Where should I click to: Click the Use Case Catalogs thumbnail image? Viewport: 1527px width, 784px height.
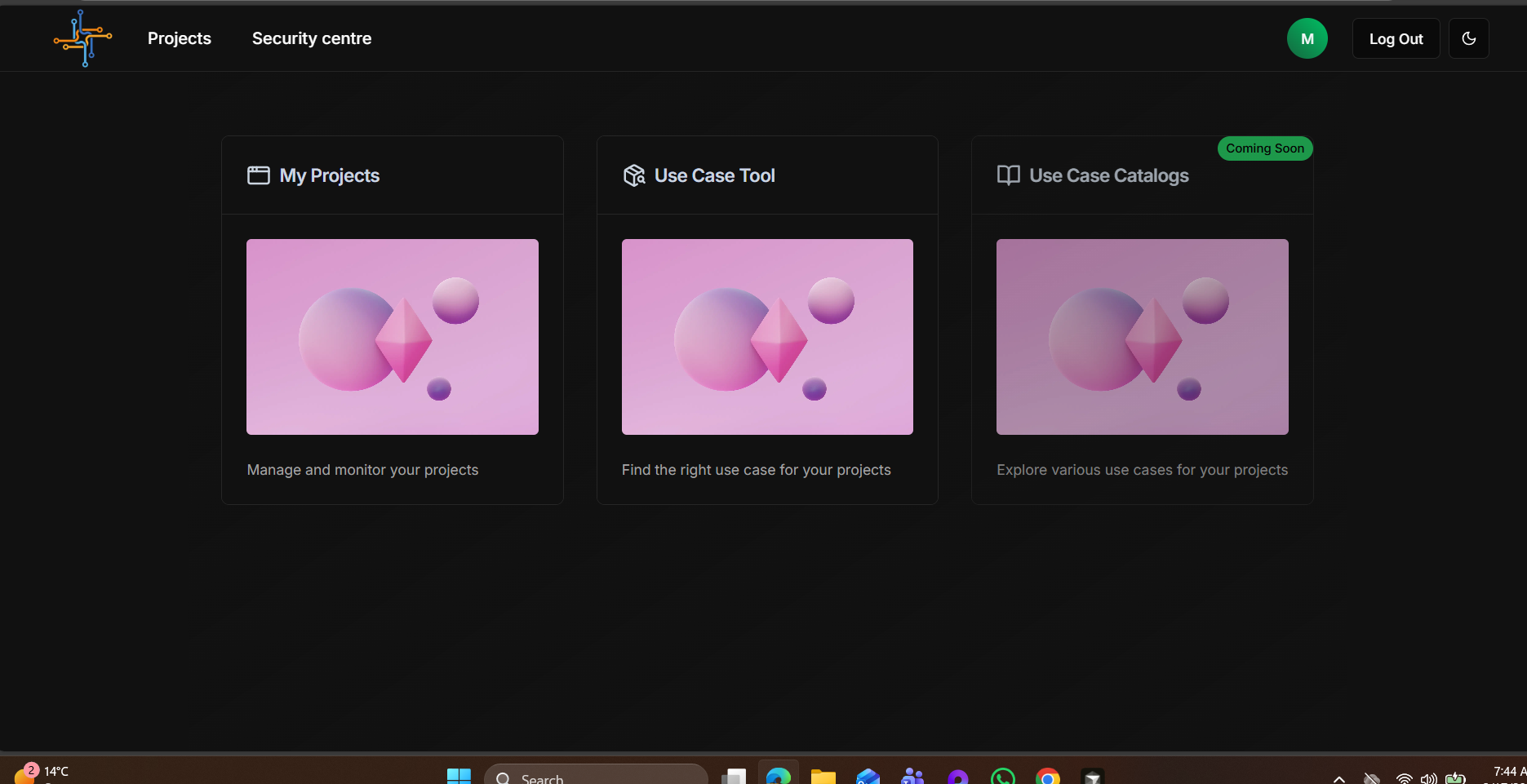pyautogui.click(x=1142, y=336)
